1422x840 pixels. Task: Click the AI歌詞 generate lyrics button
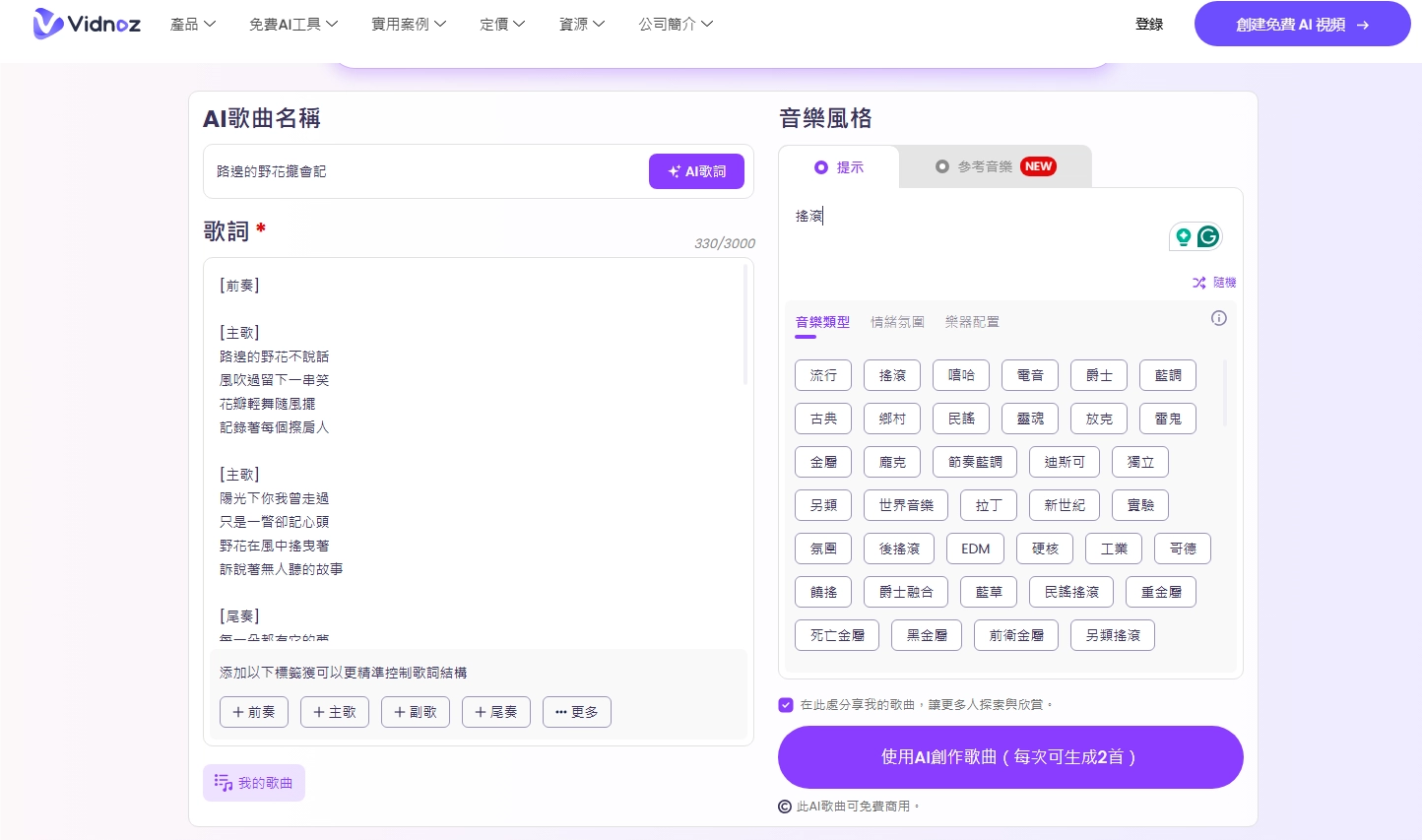coord(696,171)
